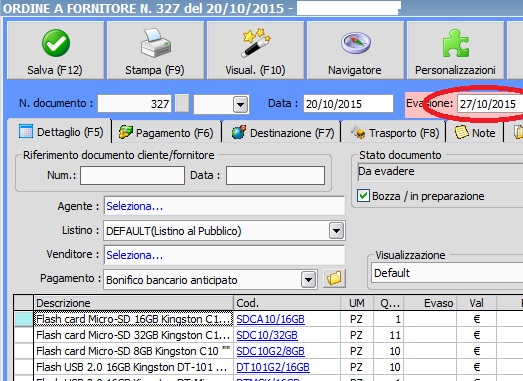Viewport: 523px width, 381px height.
Task: Click the reference Num. input field
Action: [132, 175]
